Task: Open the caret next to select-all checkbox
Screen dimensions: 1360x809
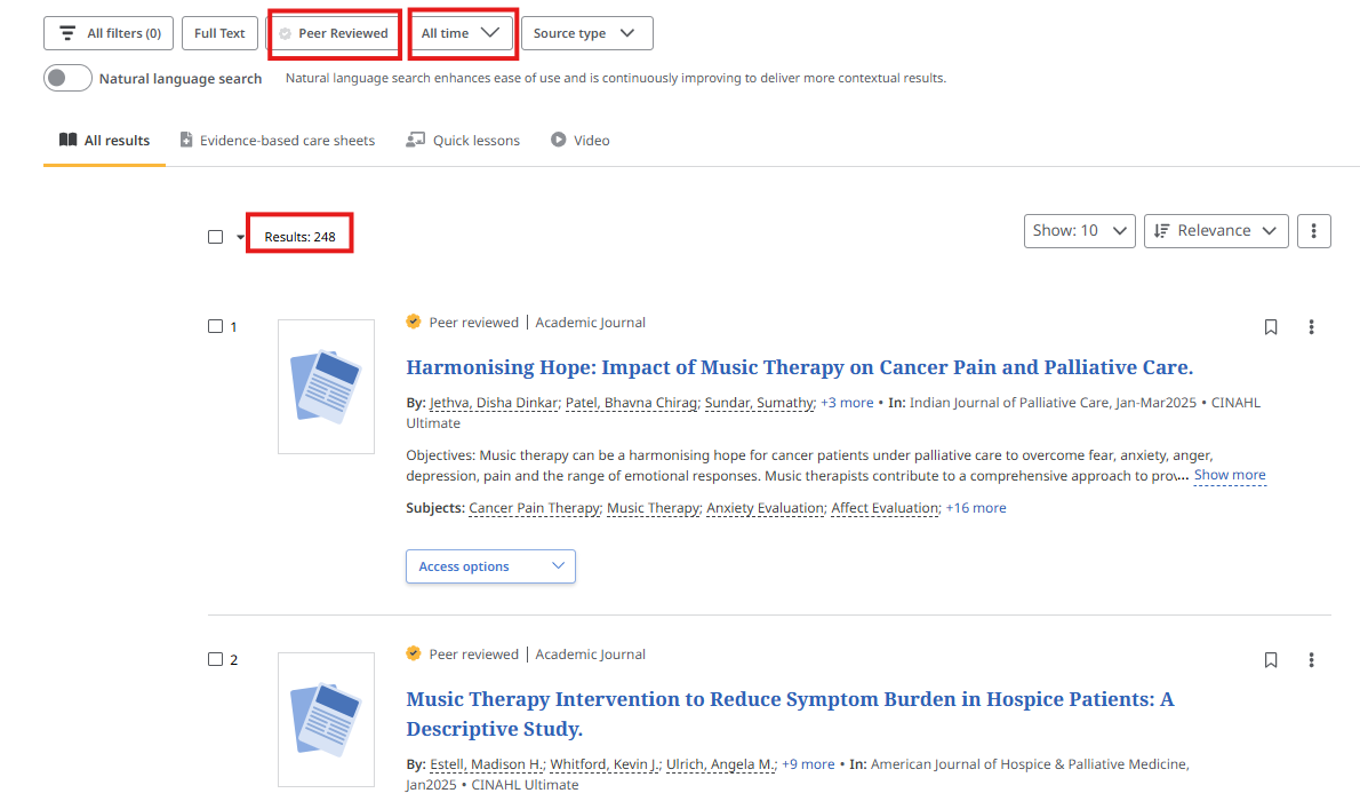Action: point(240,237)
